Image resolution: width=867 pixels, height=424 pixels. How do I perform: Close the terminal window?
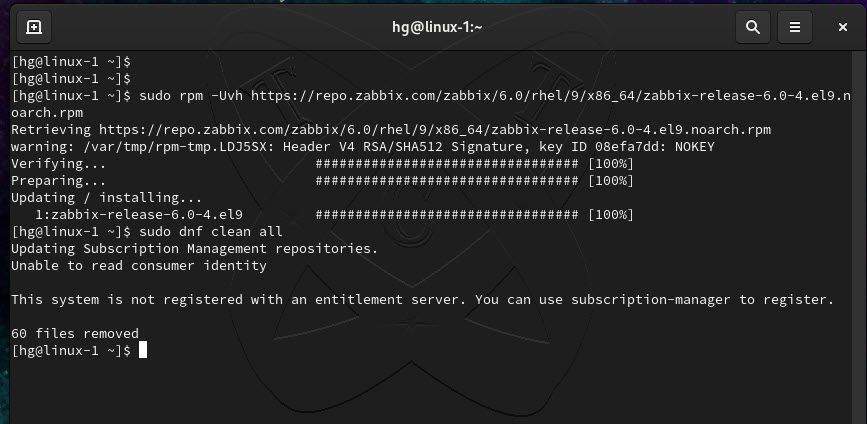843,27
